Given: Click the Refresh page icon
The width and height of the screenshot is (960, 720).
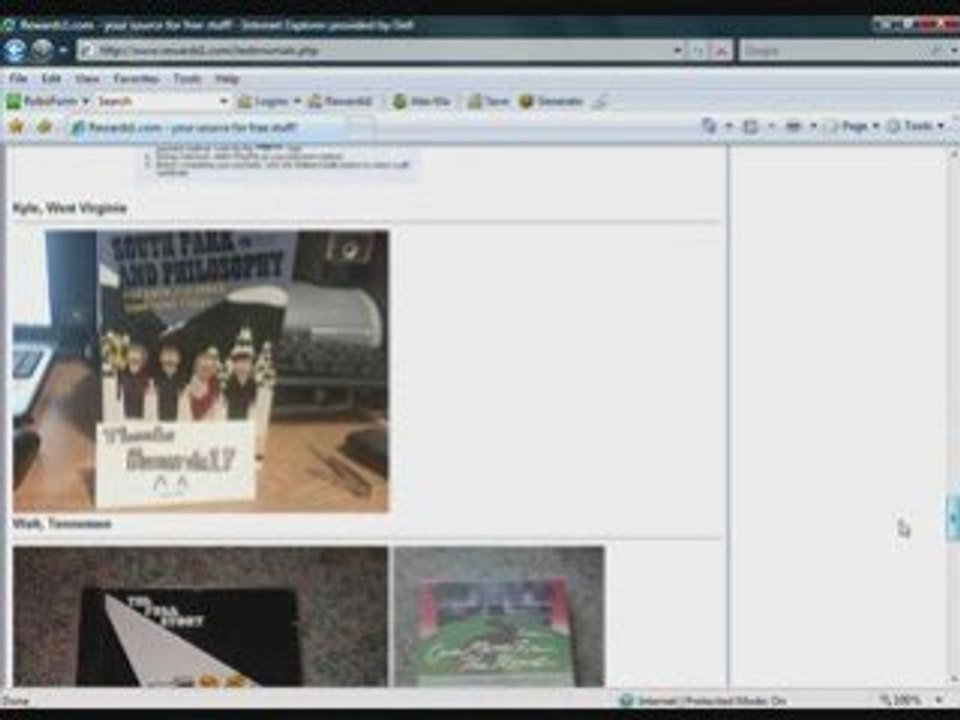Looking at the screenshot, I should [x=699, y=51].
